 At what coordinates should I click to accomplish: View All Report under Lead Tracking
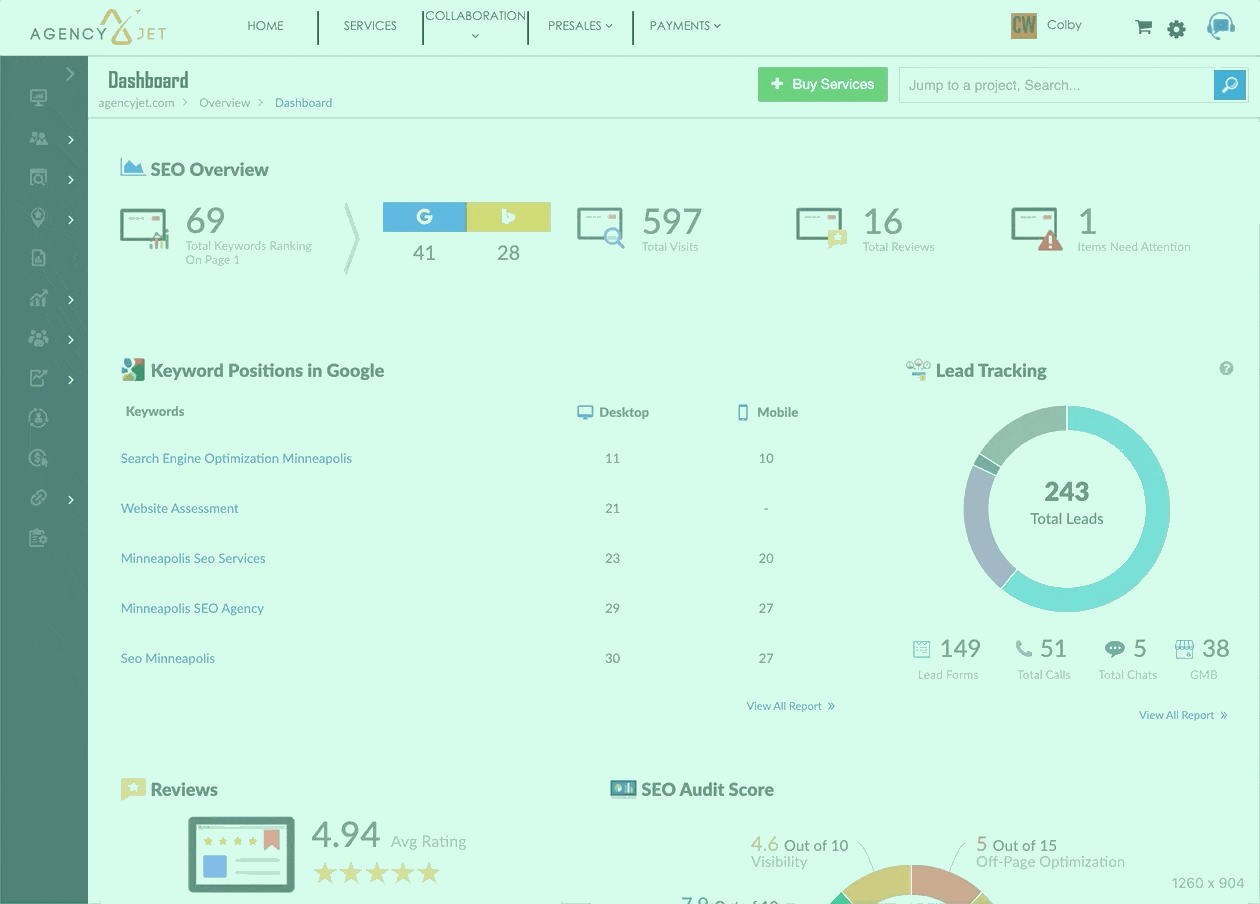coord(1183,715)
